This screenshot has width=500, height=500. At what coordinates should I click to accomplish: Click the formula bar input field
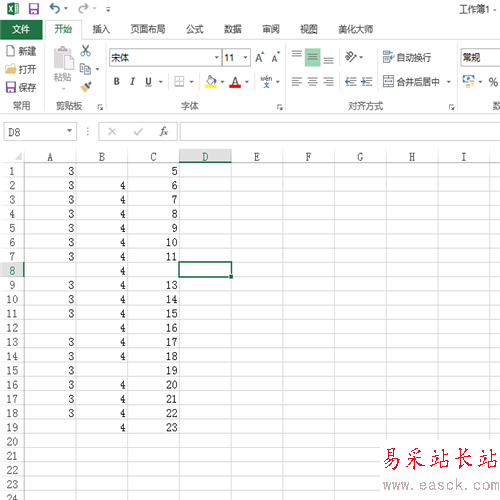(340, 132)
